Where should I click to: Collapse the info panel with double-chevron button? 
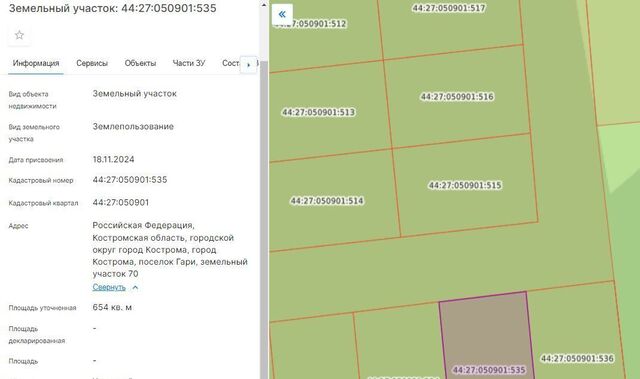[x=282, y=15]
